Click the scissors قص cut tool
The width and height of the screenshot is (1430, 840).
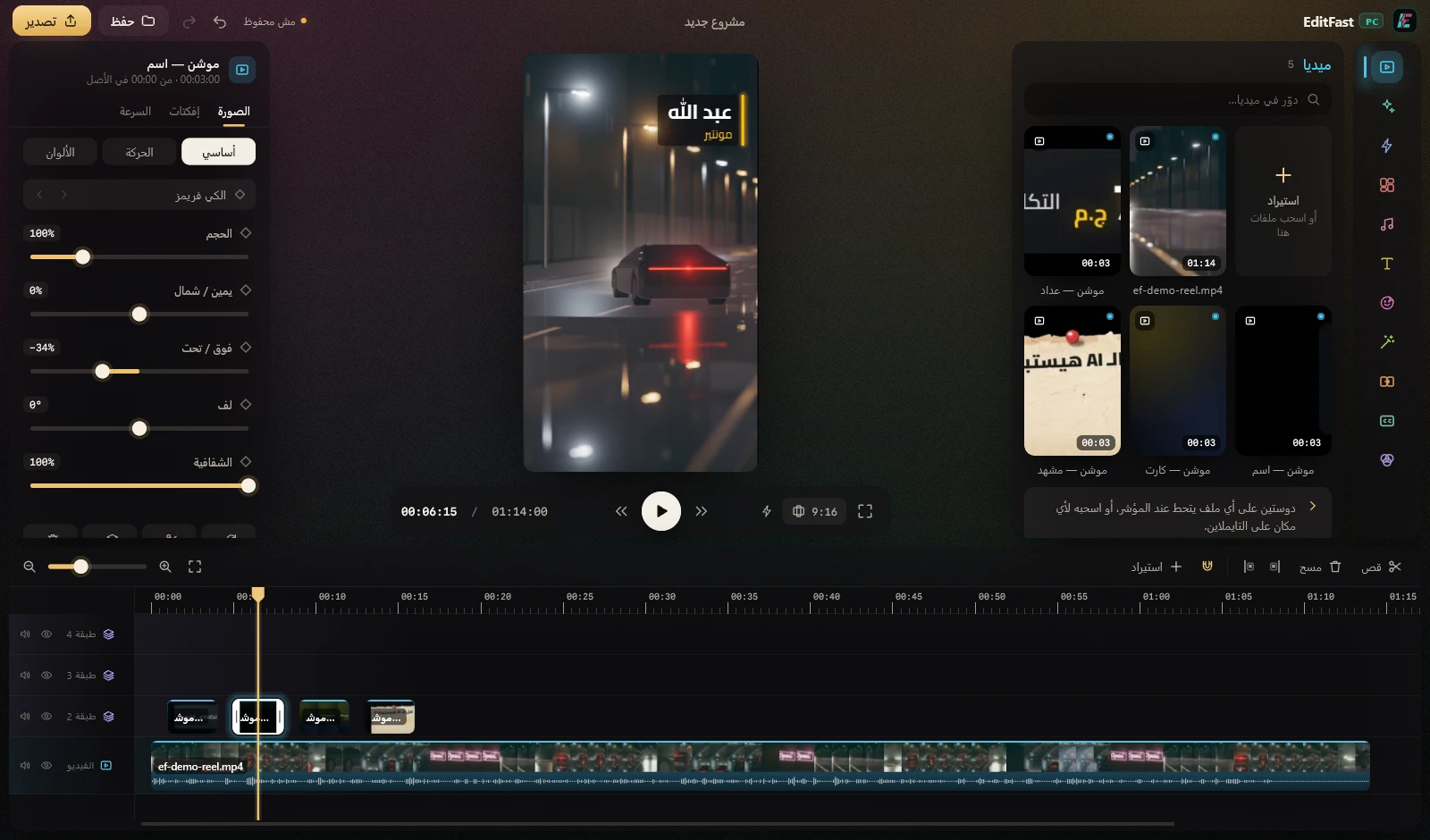(1382, 567)
